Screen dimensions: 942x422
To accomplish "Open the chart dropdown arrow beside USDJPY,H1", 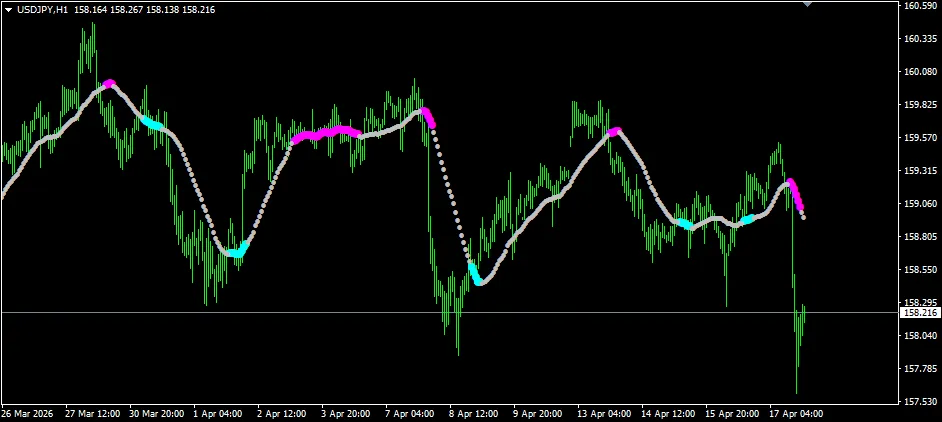I will 8,10.
